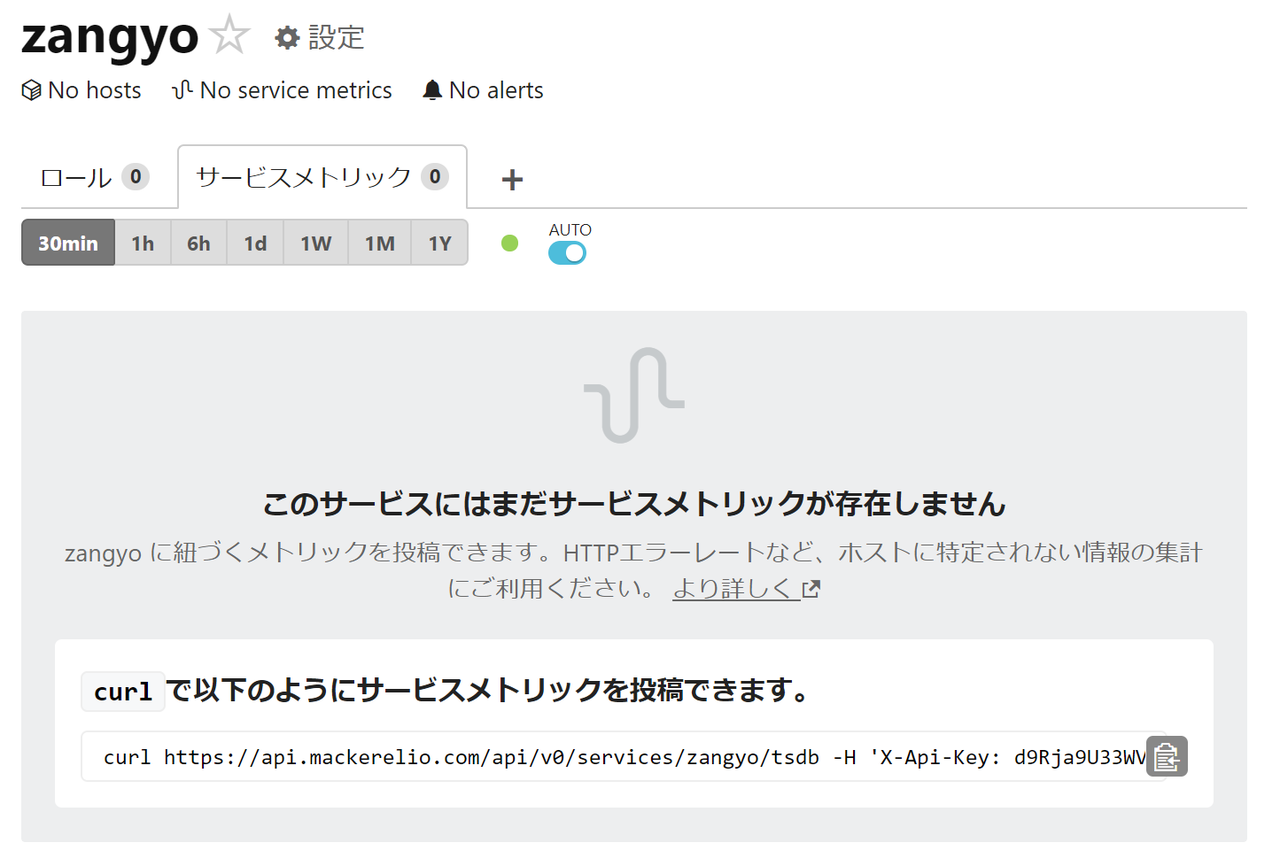Screen dimensions: 1280x866
Task: Click the zangyo service title
Action: tap(110, 37)
